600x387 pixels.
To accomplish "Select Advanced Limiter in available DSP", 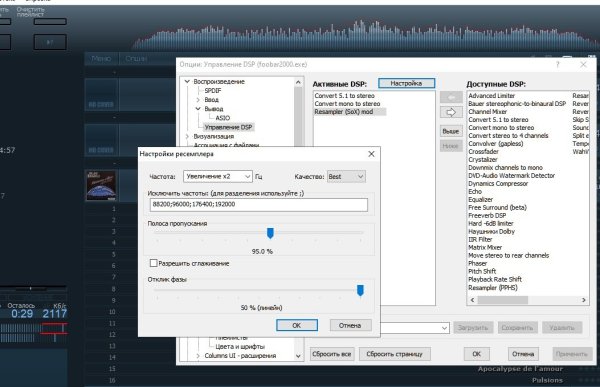I will (x=492, y=96).
